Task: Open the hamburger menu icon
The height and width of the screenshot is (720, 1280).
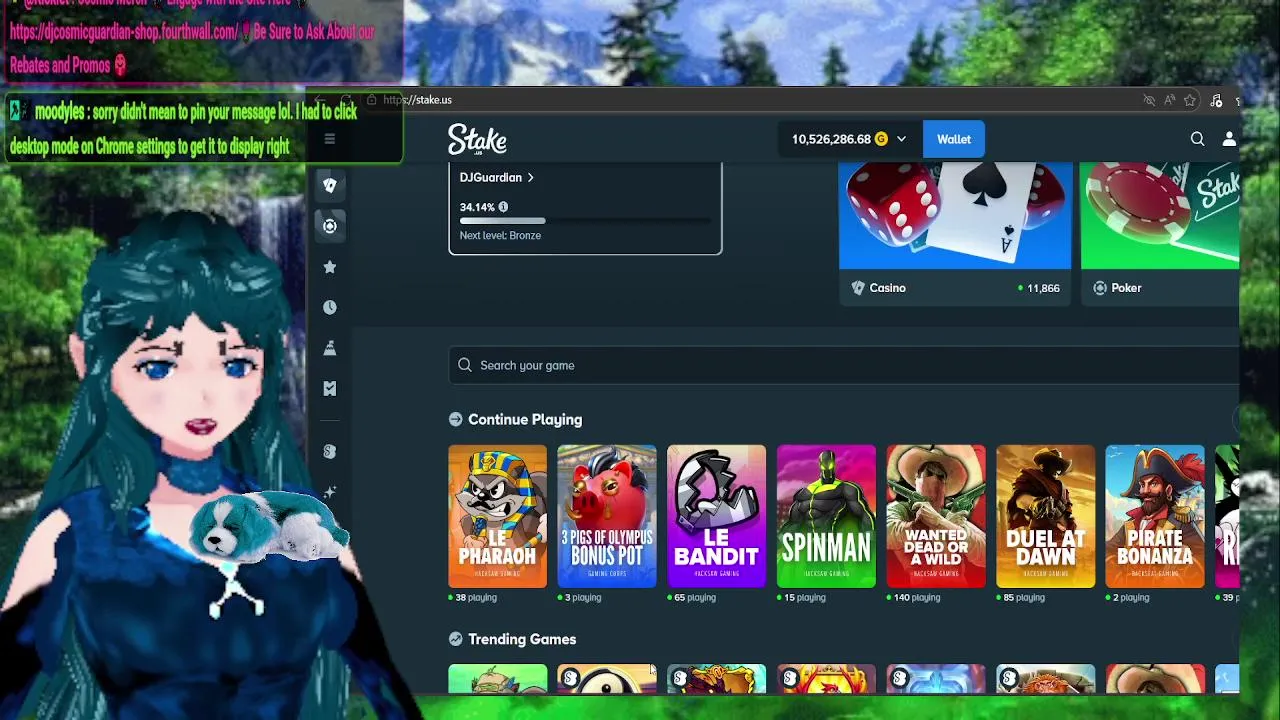Action: 330,139
